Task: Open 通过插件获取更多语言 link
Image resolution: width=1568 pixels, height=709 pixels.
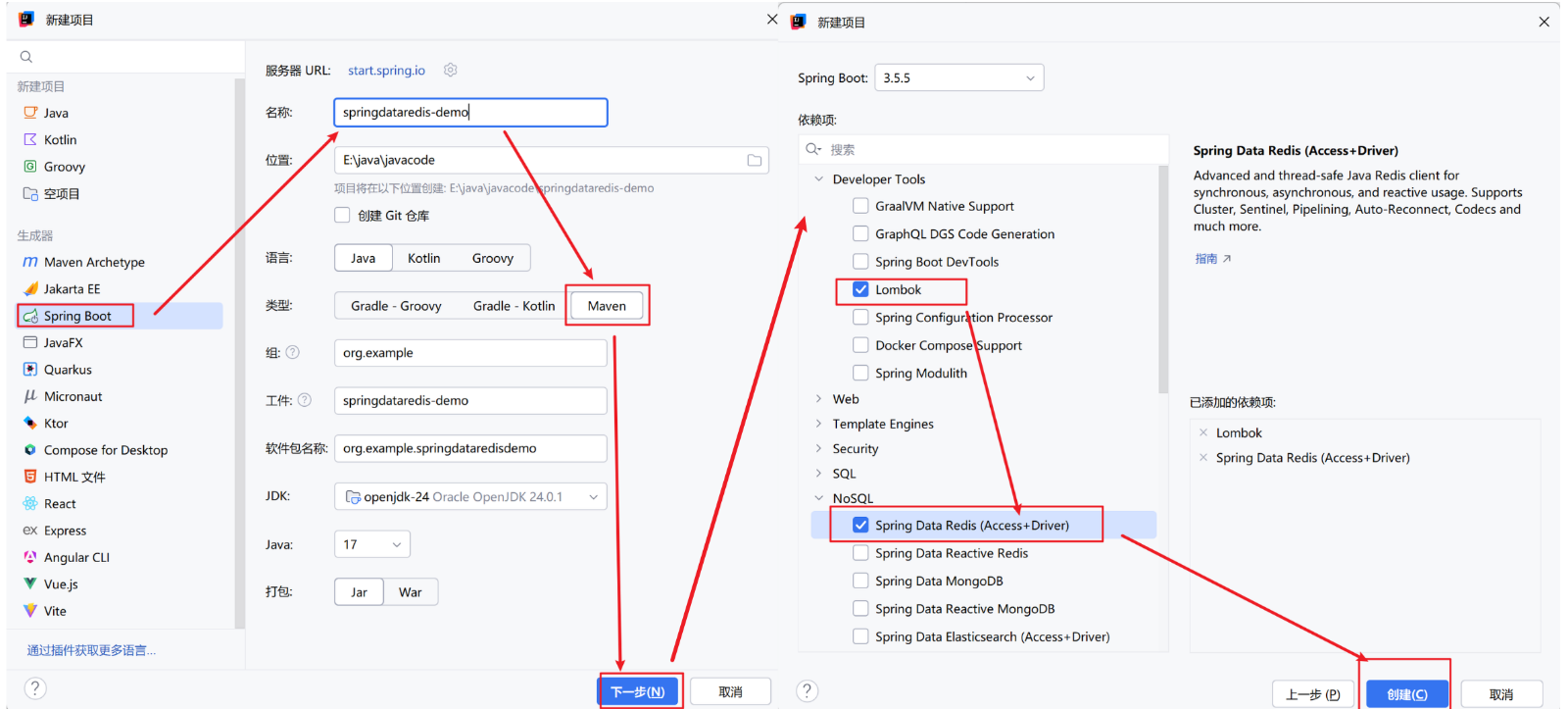Action: tap(91, 650)
